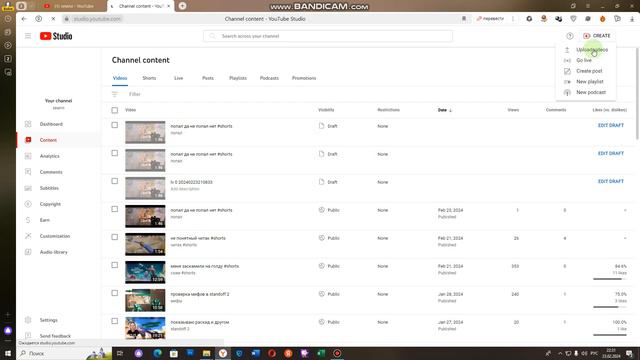640x360 pixels.
Task: Click the page vertical scrollbar
Action: (637, 94)
